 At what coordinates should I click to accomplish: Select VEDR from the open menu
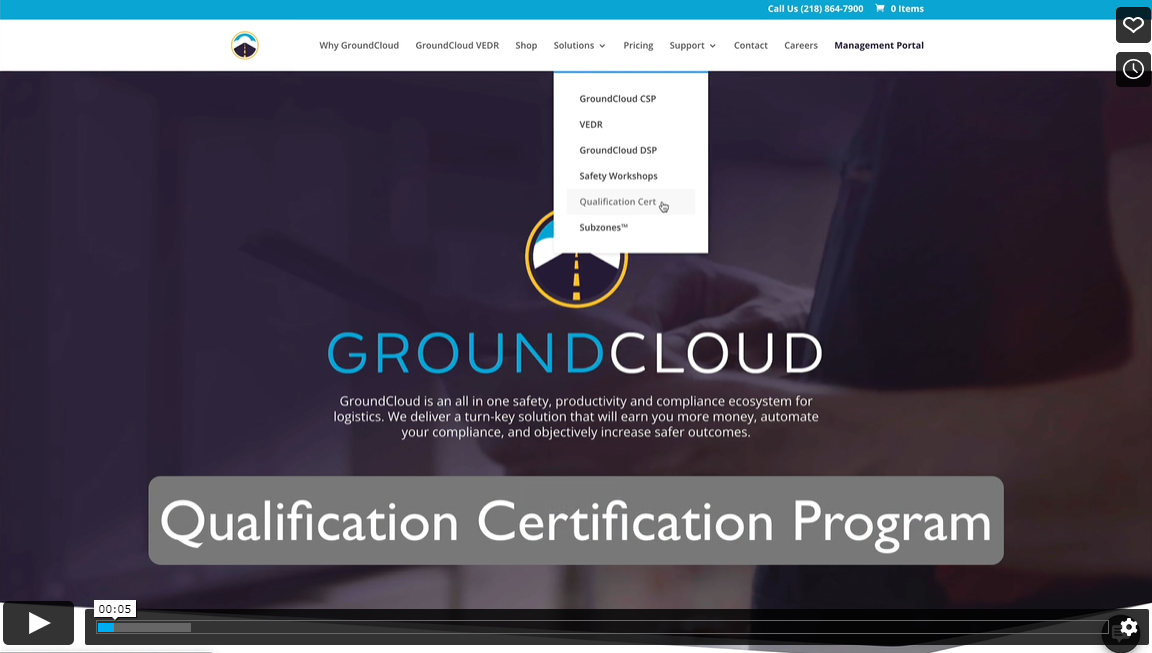(590, 124)
